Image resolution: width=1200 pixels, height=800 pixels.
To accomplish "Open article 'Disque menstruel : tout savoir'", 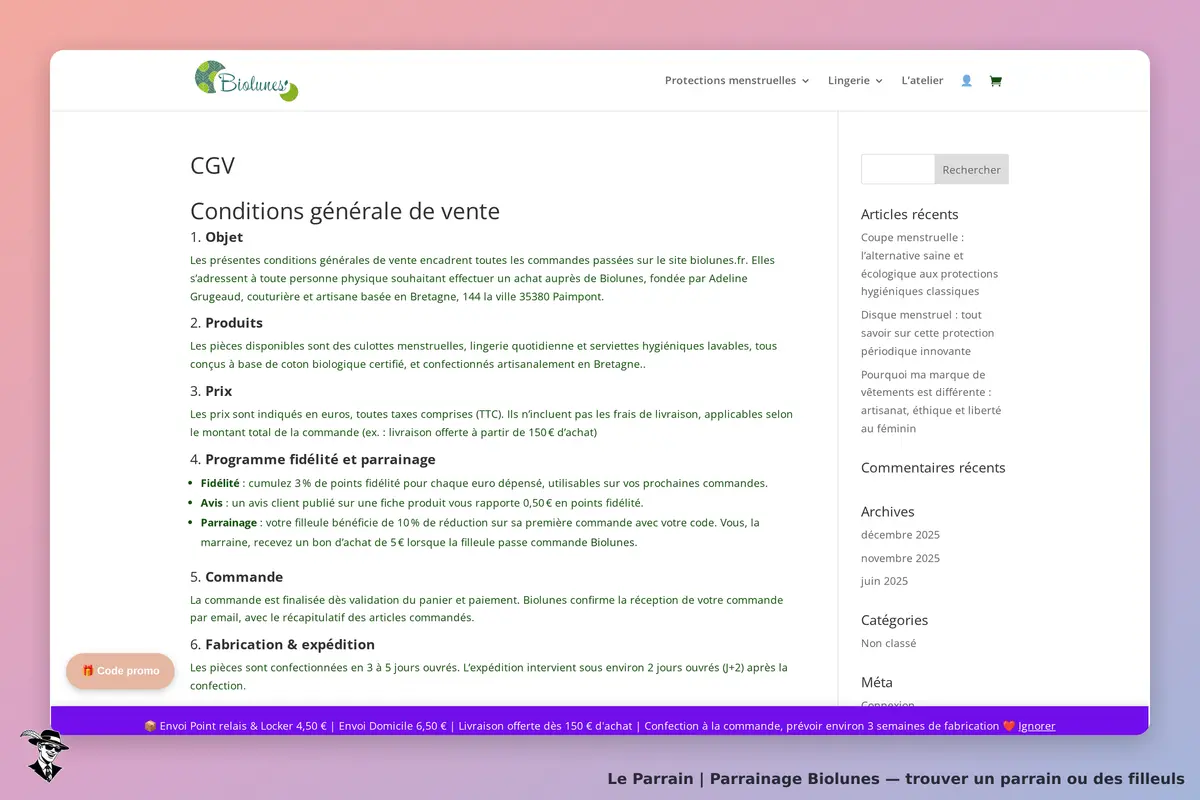I will [927, 333].
